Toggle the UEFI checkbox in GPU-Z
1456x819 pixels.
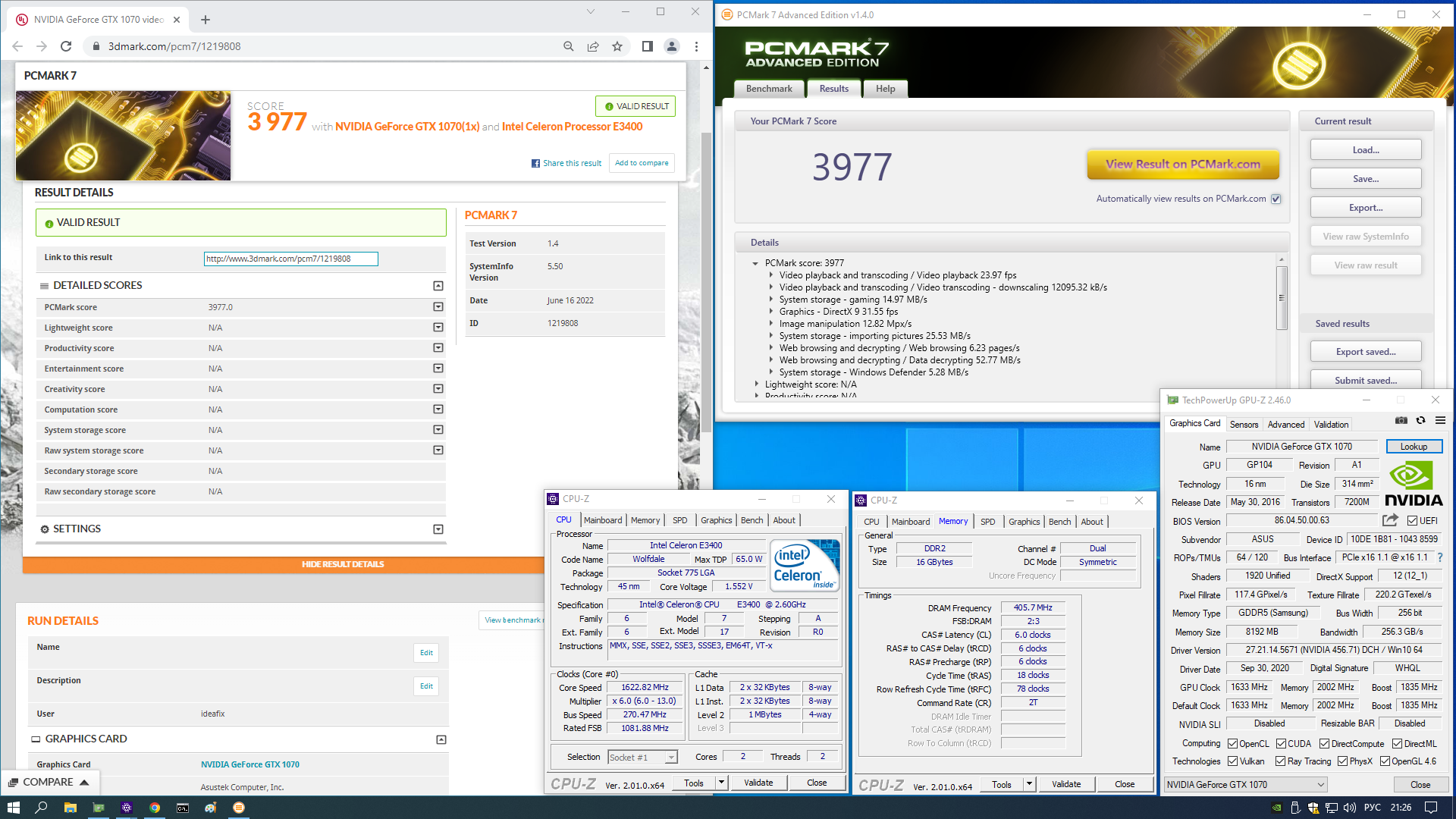(1412, 520)
